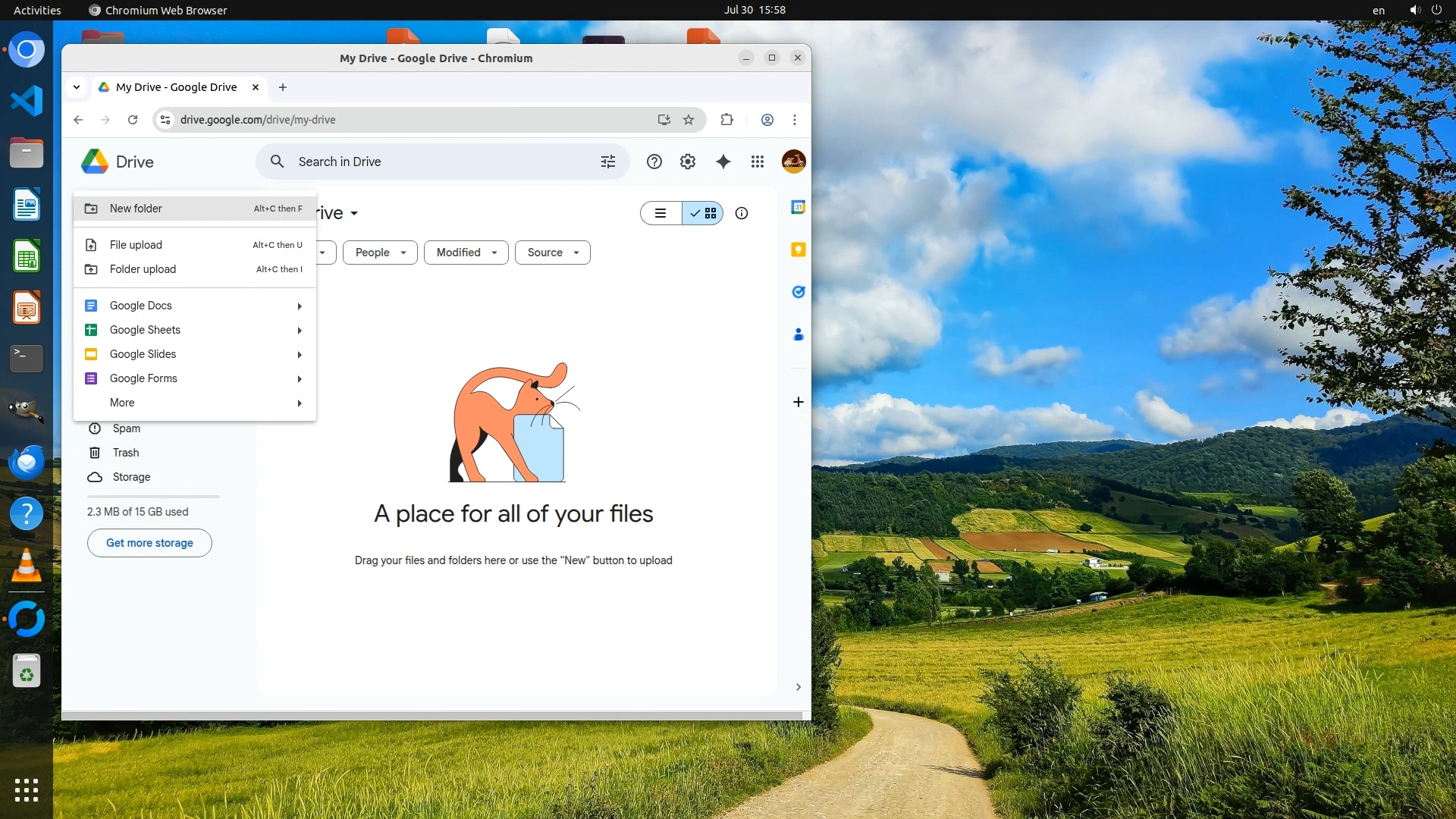
Task: Open Gemini sparkle icon in Drive header
Action: click(723, 162)
